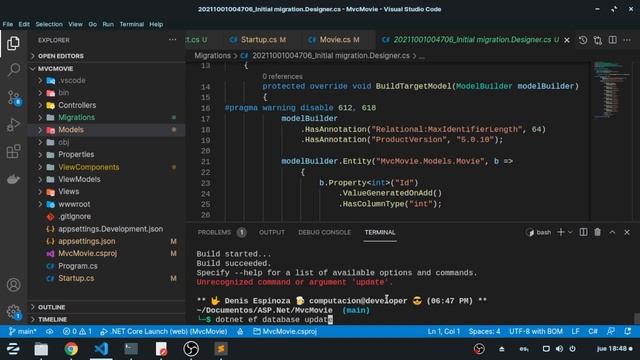
Task: Open the Extensions view icon
Action: tap(13, 151)
